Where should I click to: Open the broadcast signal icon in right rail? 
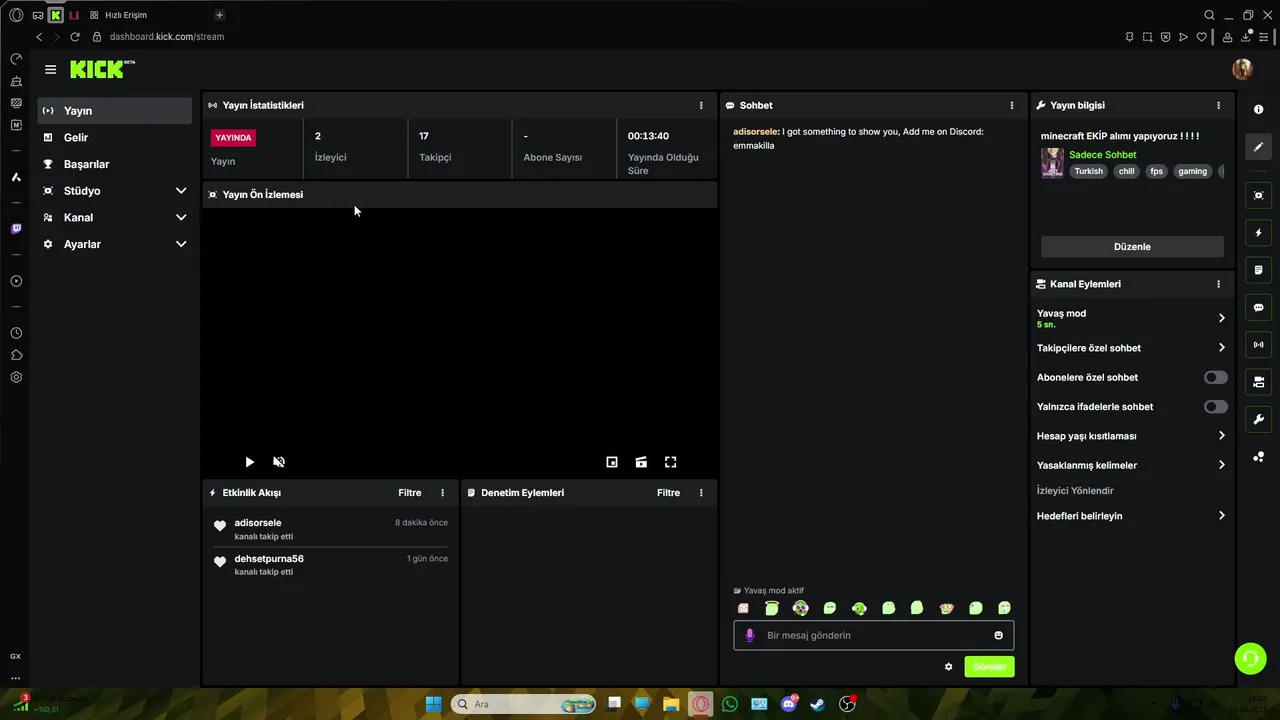(1259, 345)
